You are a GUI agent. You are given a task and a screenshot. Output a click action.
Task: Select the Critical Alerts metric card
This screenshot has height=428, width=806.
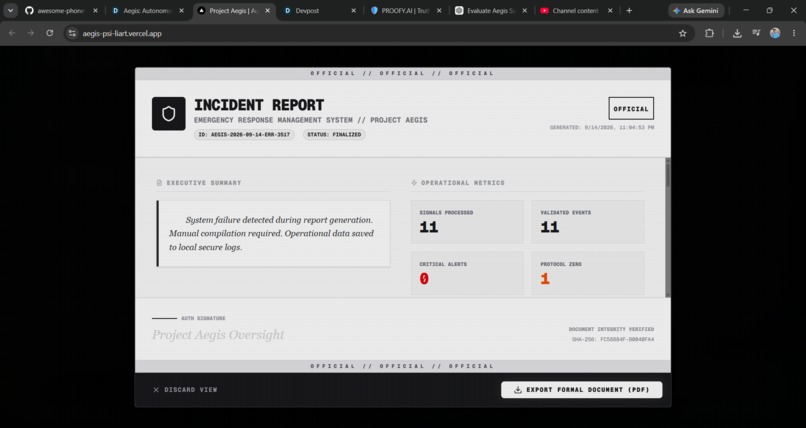467,273
